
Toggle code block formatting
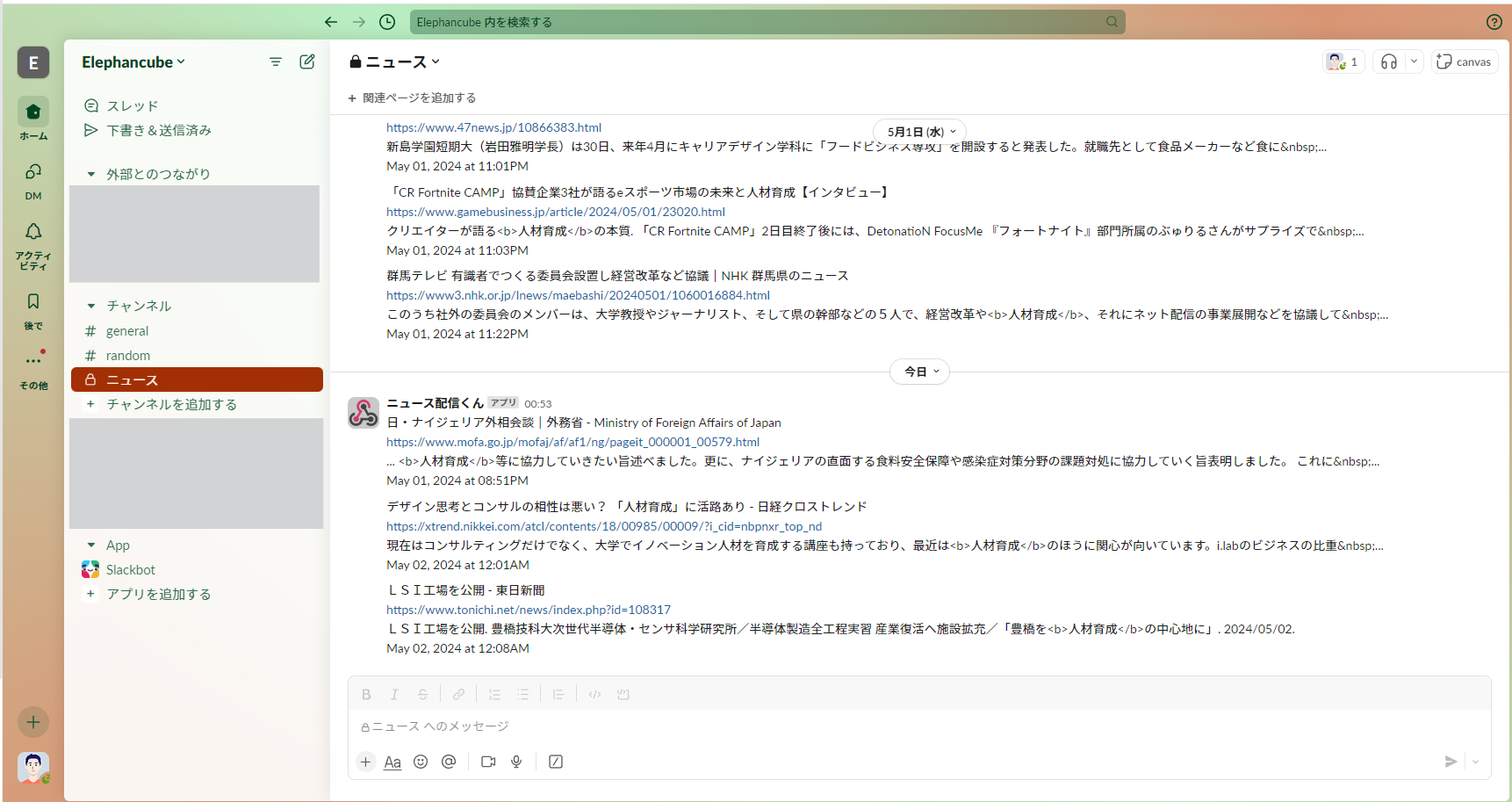pos(623,694)
